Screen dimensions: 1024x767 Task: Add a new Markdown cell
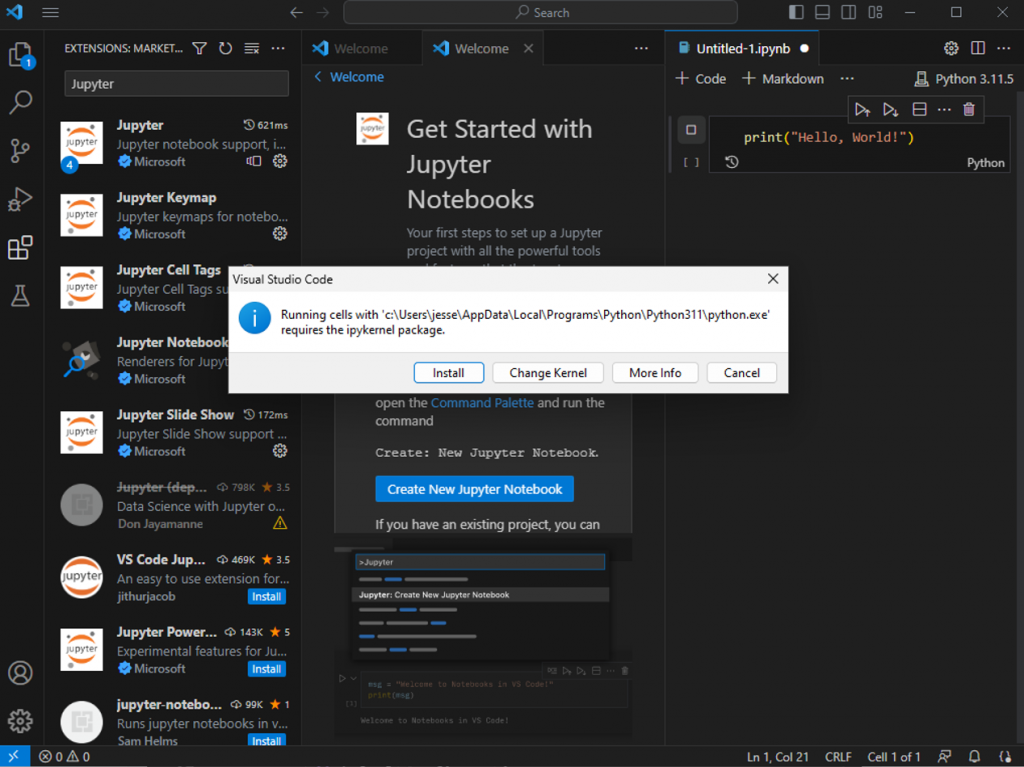[x=783, y=79]
